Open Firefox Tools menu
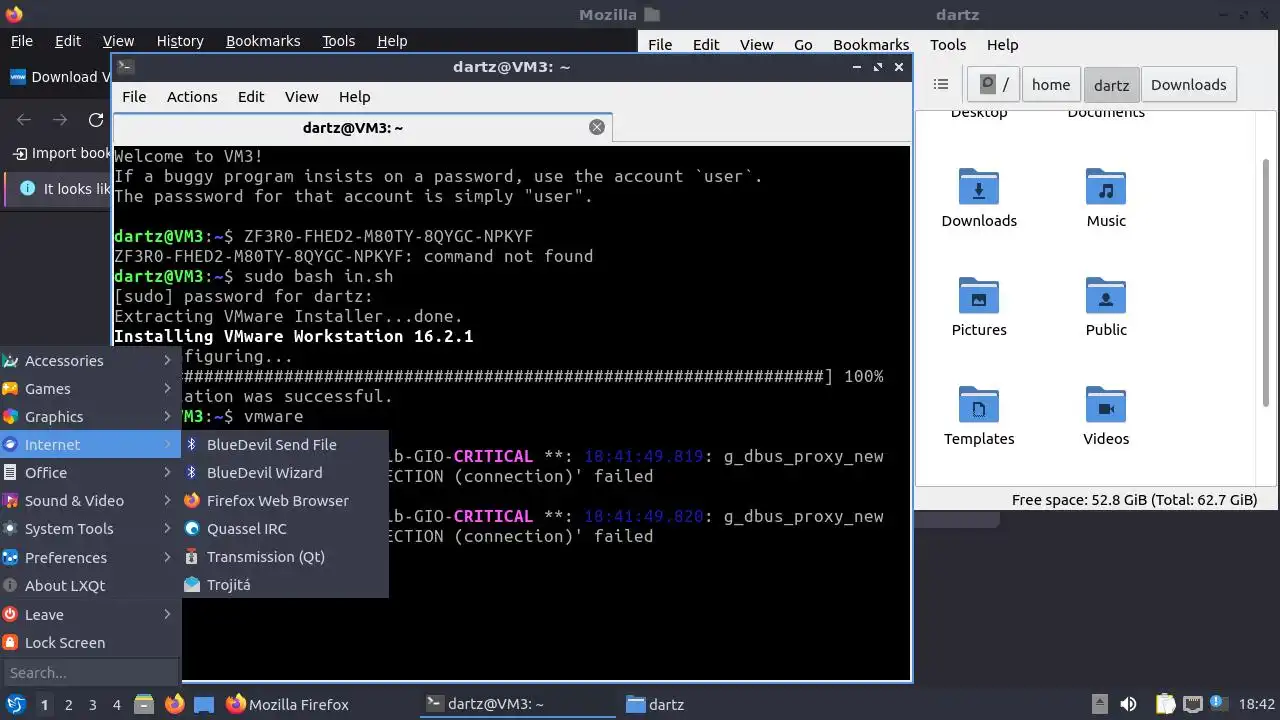Viewport: 1280px width, 720px height. coord(339,41)
